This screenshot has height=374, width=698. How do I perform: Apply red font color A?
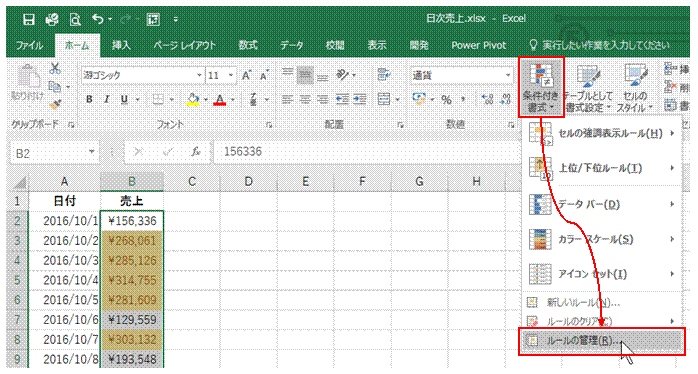coord(220,99)
